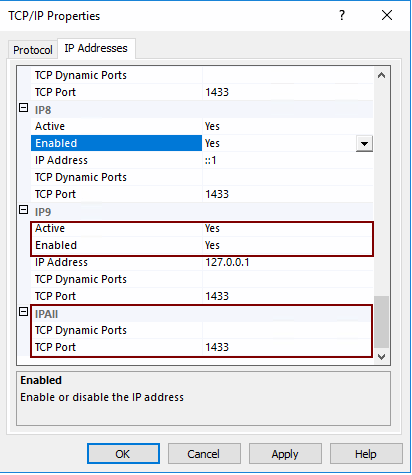Click the IP9 IP Address field 127.0.0.1
Image resolution: width=412 pixels, height=475 pixels.
point(287,262)
